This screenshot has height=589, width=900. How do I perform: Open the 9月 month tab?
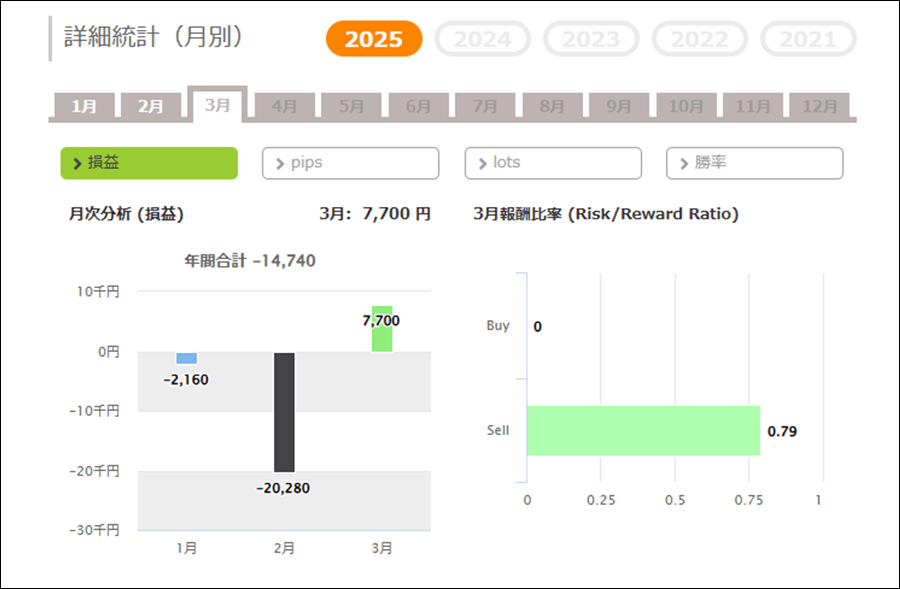pos(619,106)
